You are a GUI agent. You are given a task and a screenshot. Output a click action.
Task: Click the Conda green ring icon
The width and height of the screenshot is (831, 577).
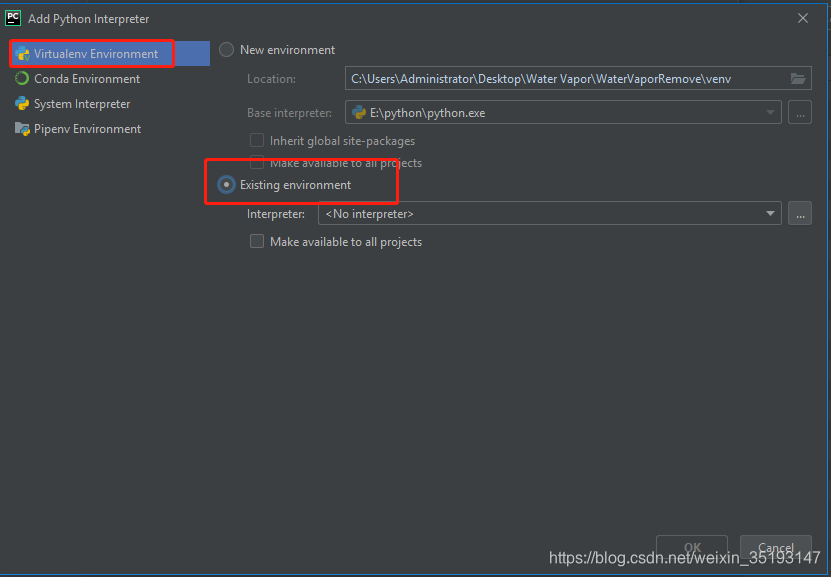pyautogui.click(x=22, y=78)
